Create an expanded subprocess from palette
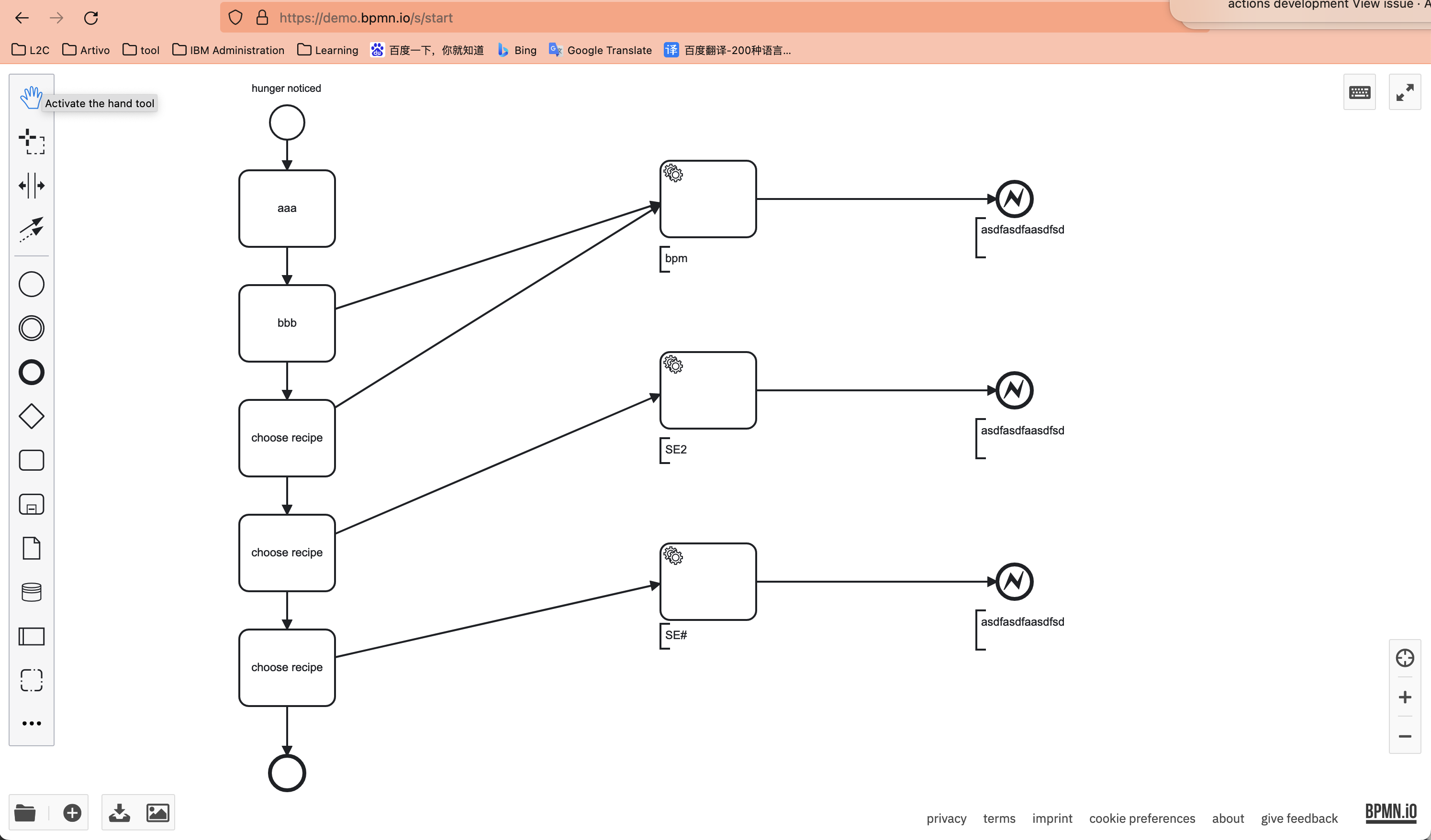The image size is (1431, 840). click(31, 504)
